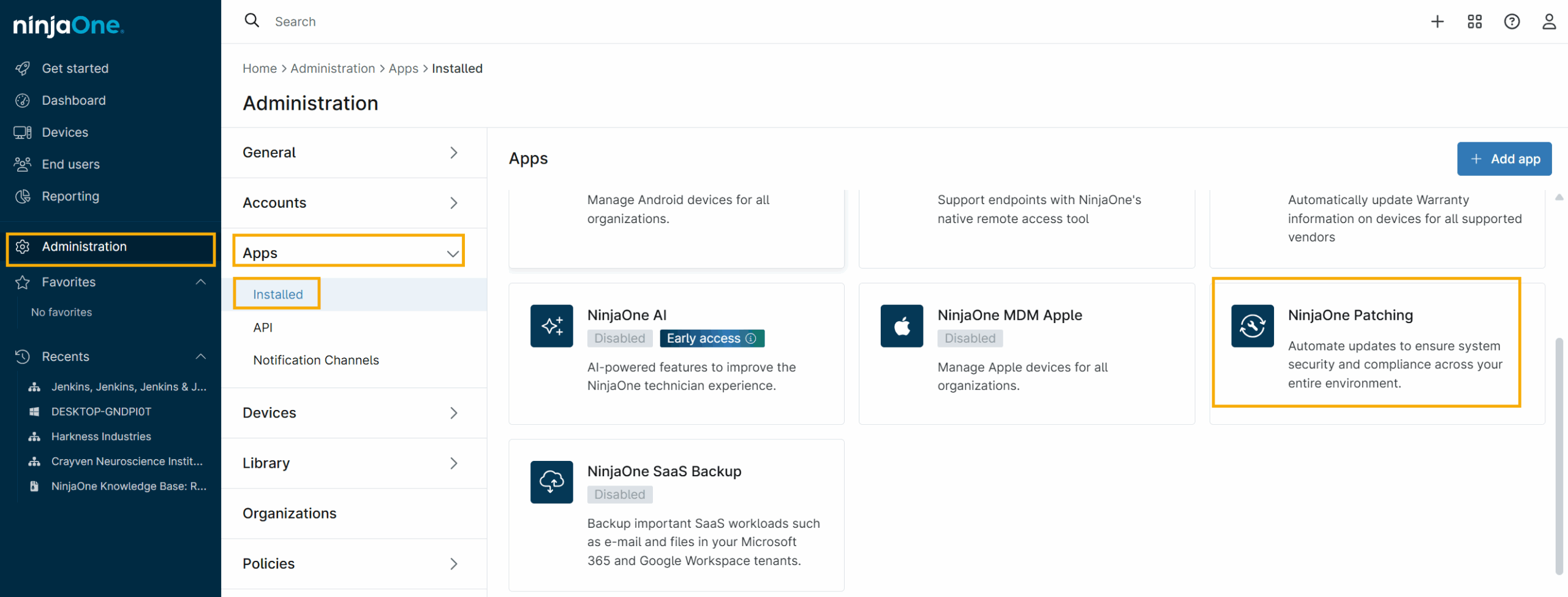Click the Search input field
Viewport: 1568px width, 597px height.
(551, 22)
